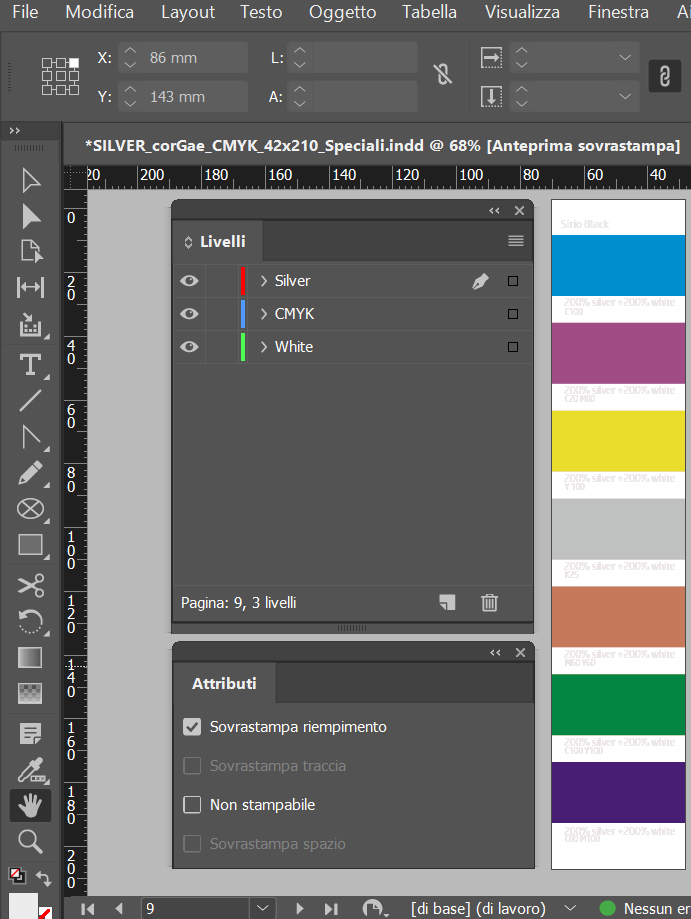
Task: Hide the CMYK layer
Action: click(189, 314)
